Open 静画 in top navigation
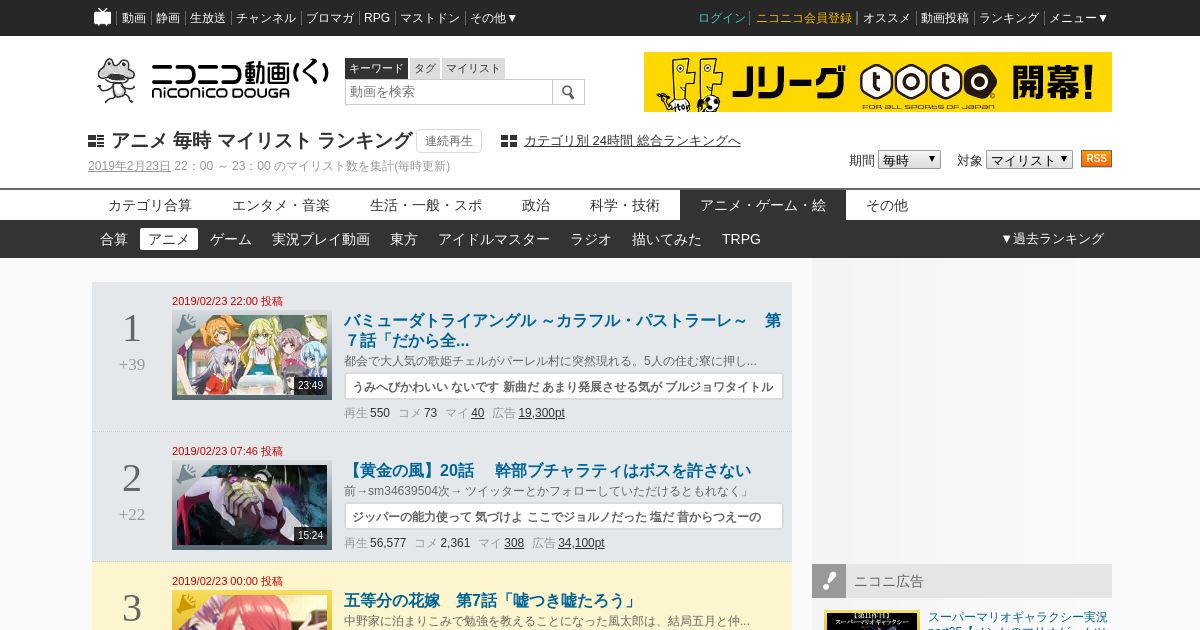This screenshot has height=630, width=1200. pyautogui.click(x=168, y=18)
